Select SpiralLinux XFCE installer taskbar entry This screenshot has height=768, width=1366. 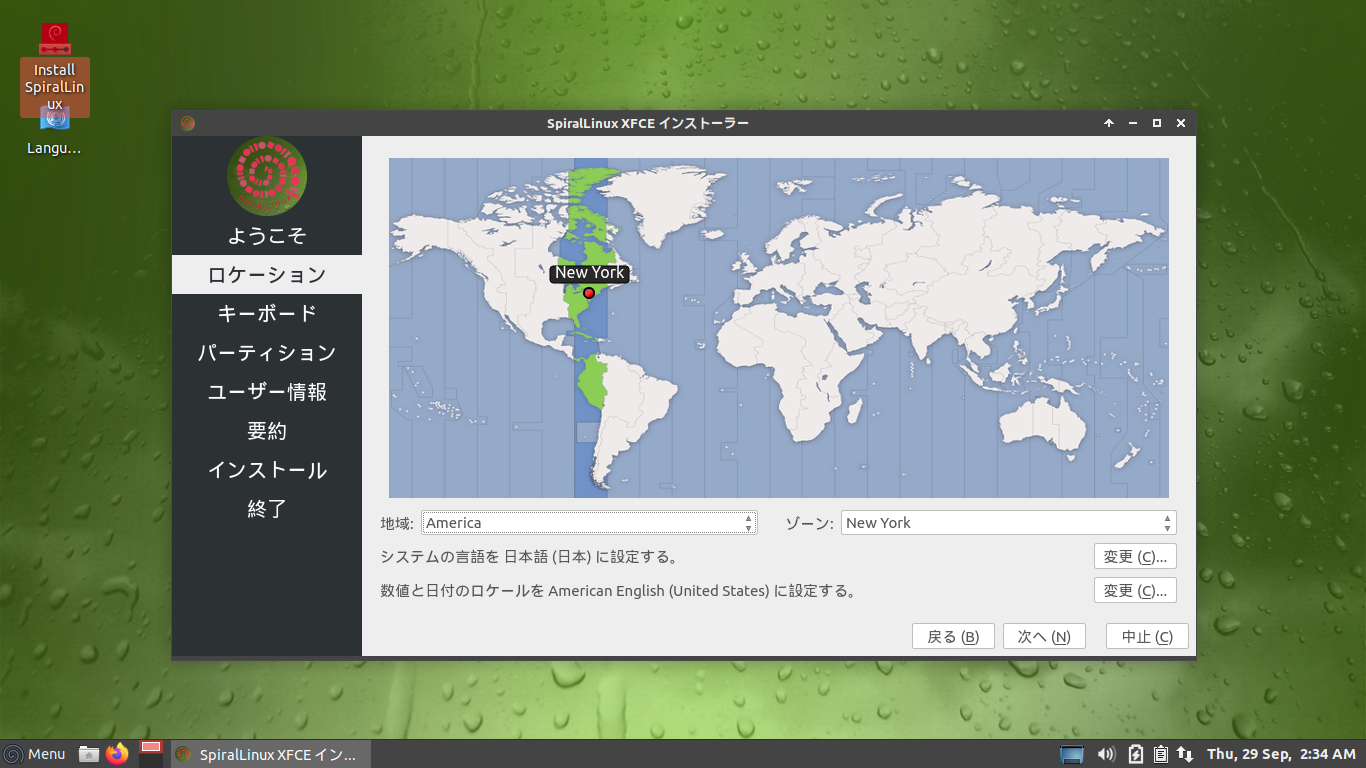(270, 754)
